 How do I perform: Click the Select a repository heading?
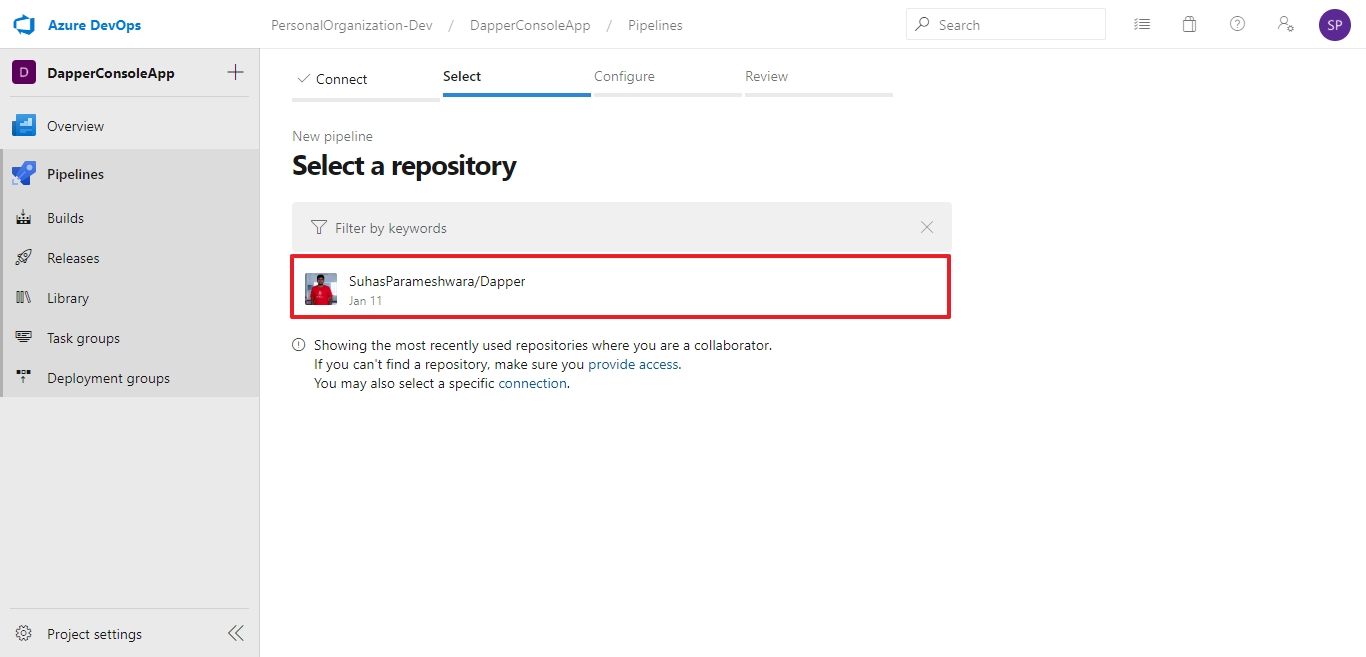pos(404,165)
